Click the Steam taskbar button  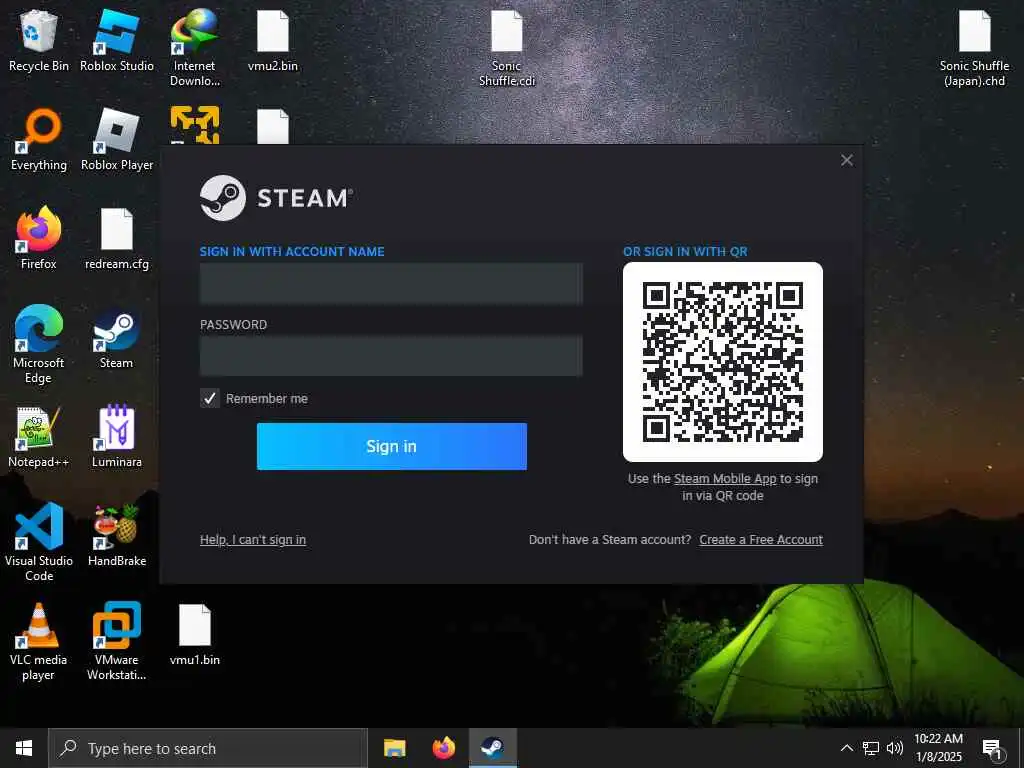coord(492,748)
